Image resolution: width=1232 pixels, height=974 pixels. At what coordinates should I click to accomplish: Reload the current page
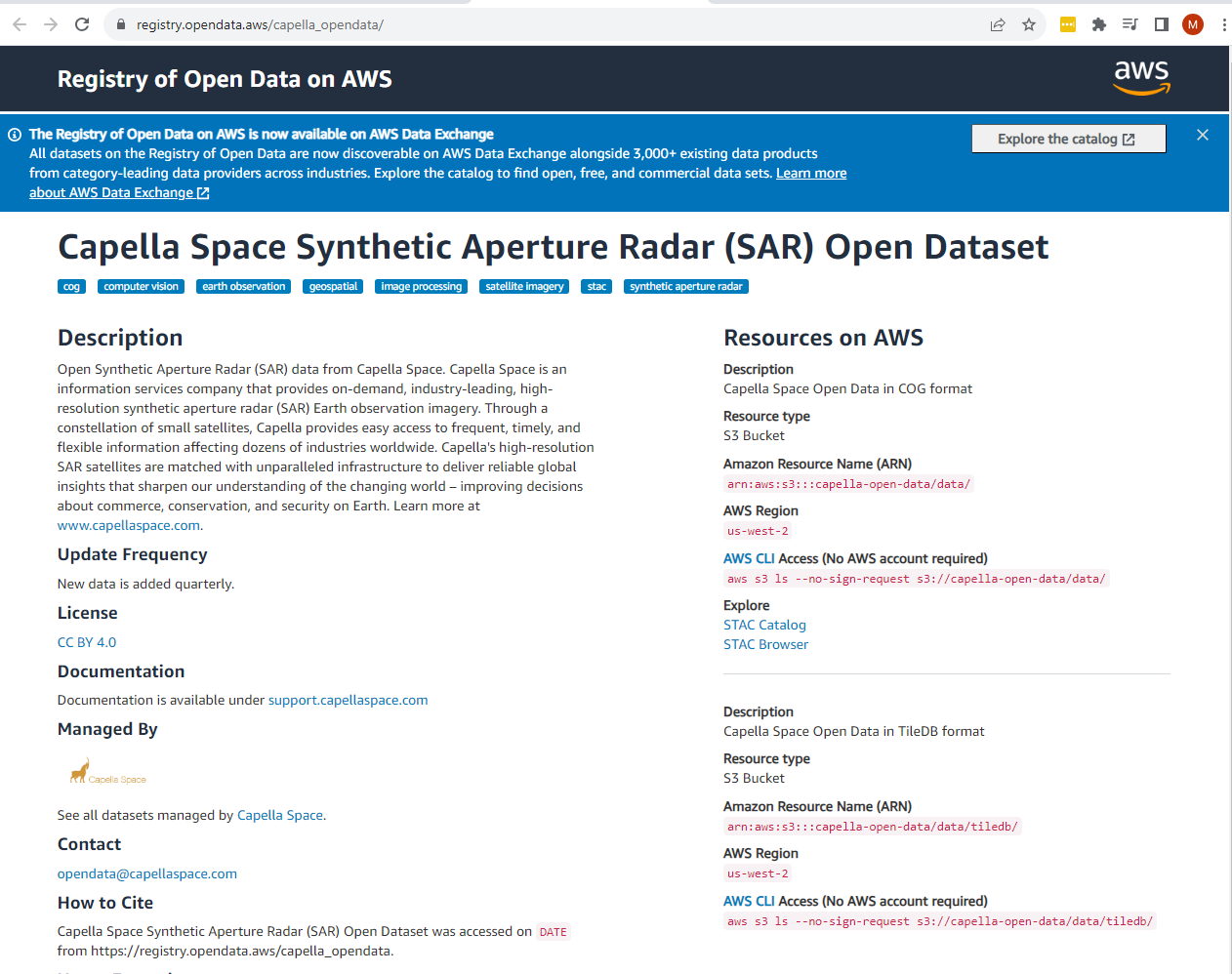[x=82, y=24]
